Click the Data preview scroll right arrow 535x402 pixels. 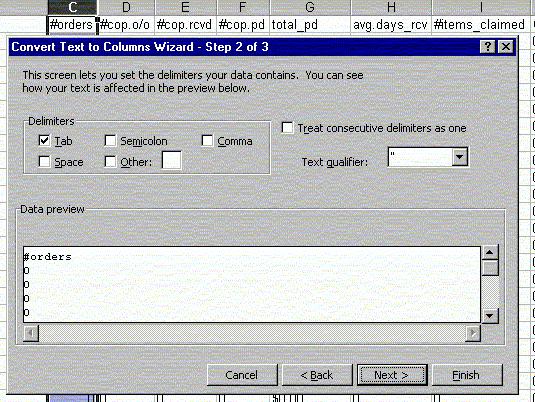[473, 333]
